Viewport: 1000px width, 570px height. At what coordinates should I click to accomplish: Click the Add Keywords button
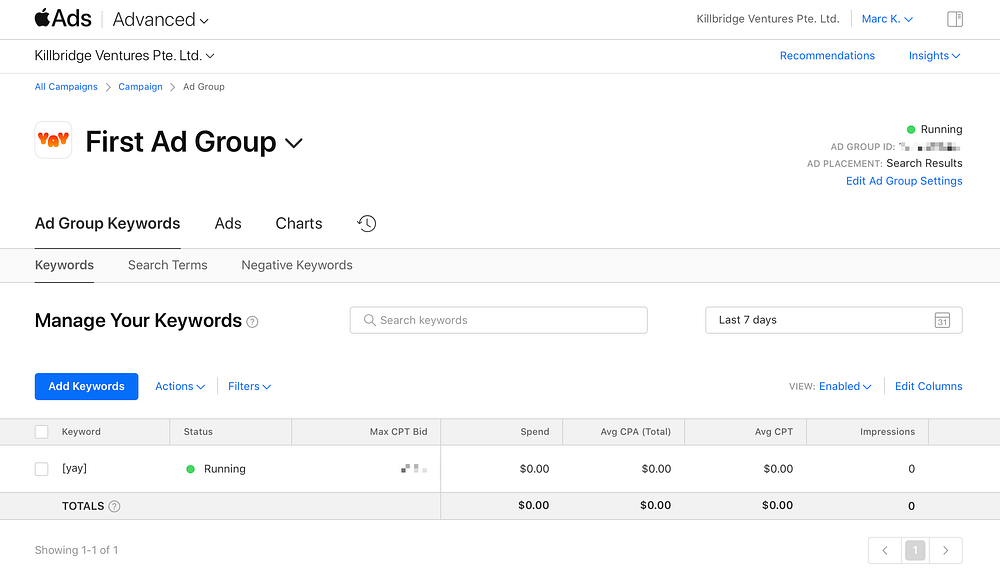point(86,386)
